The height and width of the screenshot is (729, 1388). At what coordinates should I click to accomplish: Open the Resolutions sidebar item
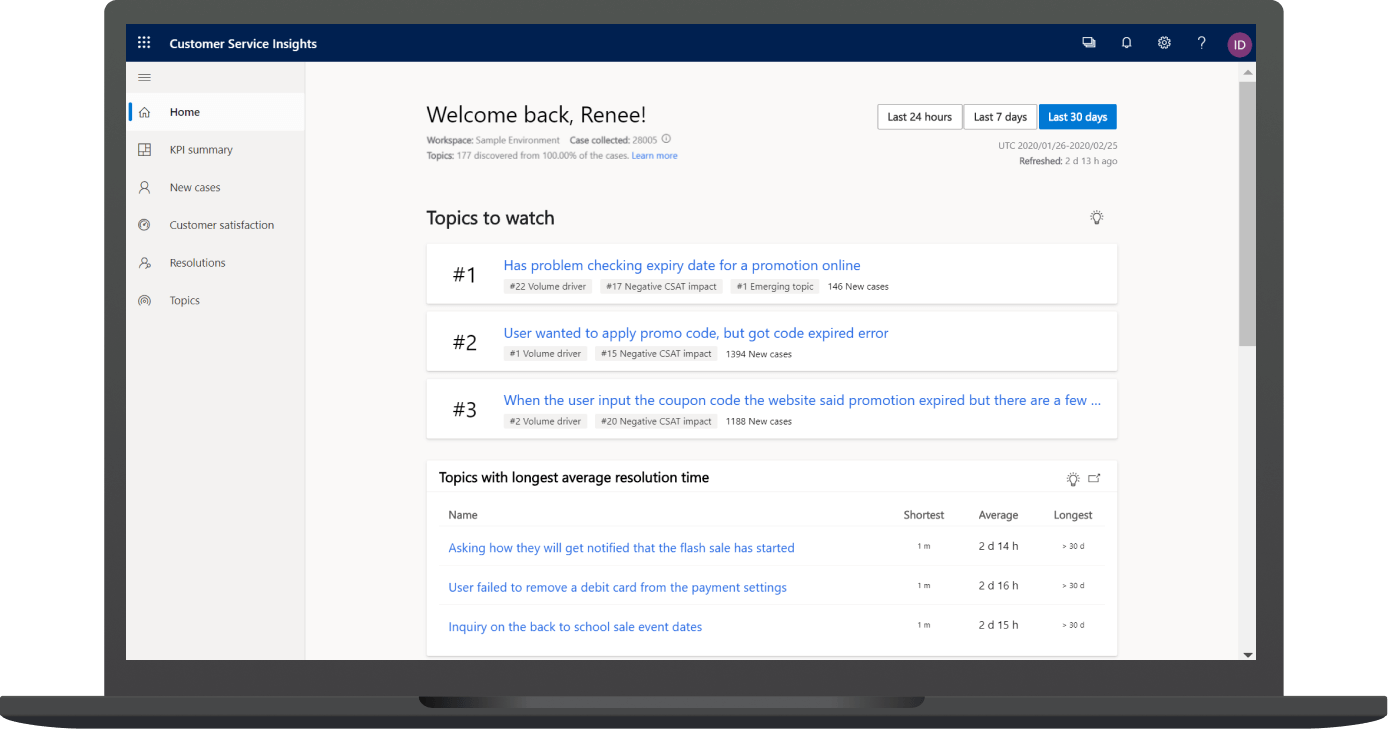point(197,263)
